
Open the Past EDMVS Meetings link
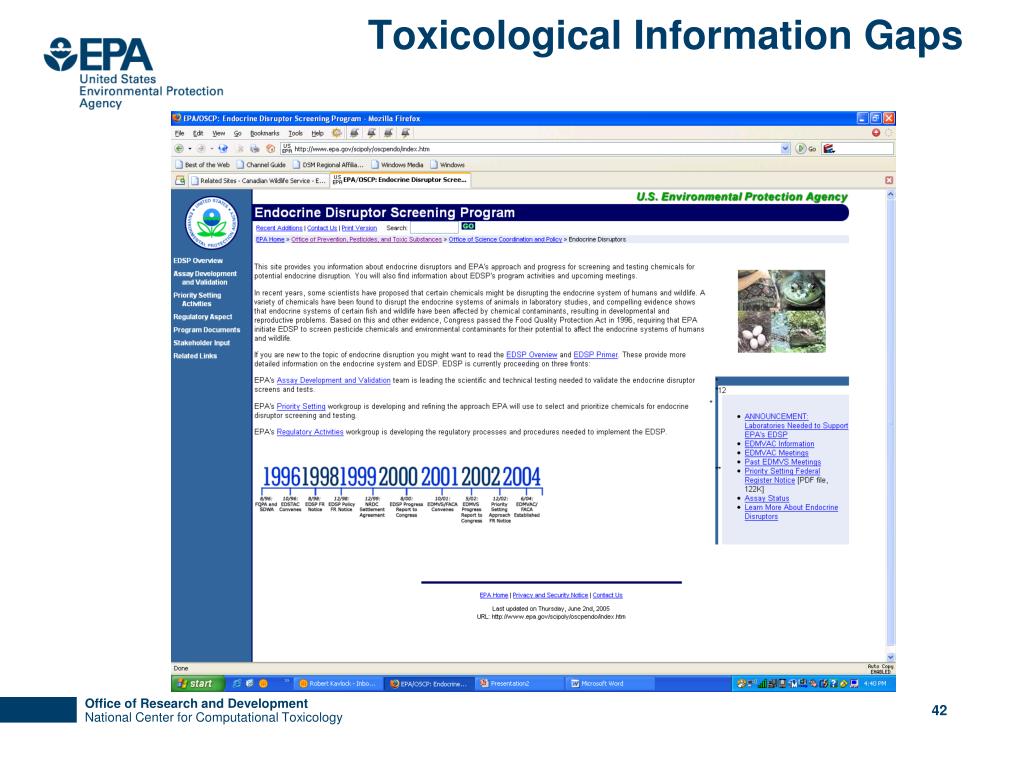pyautogui.click(x=782, y=462)
